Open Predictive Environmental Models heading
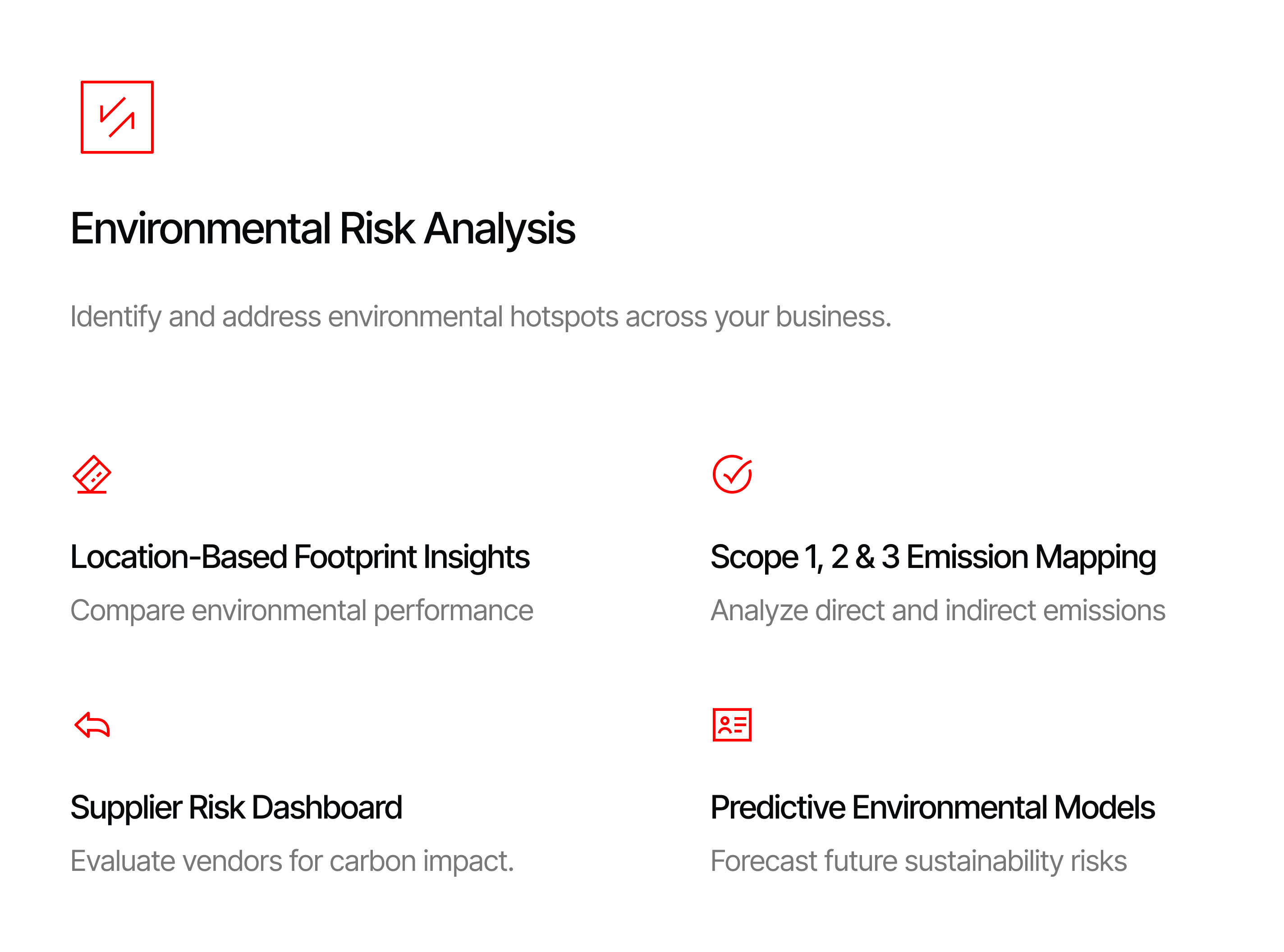Screen dimensions: 1284x952 click(x=932, y=807)
